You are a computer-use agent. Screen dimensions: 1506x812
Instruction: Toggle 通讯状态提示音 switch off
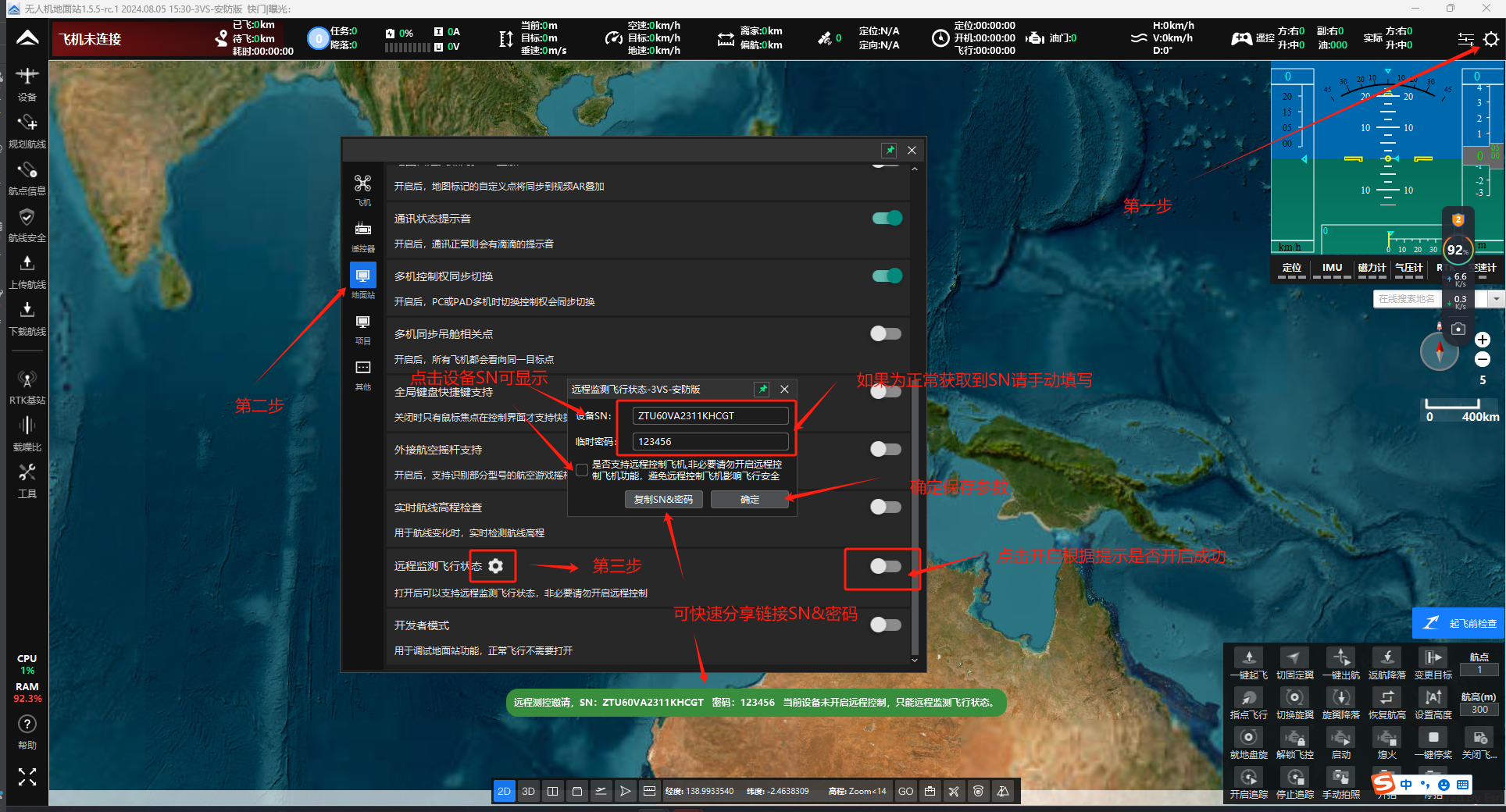tap(887, 218)
